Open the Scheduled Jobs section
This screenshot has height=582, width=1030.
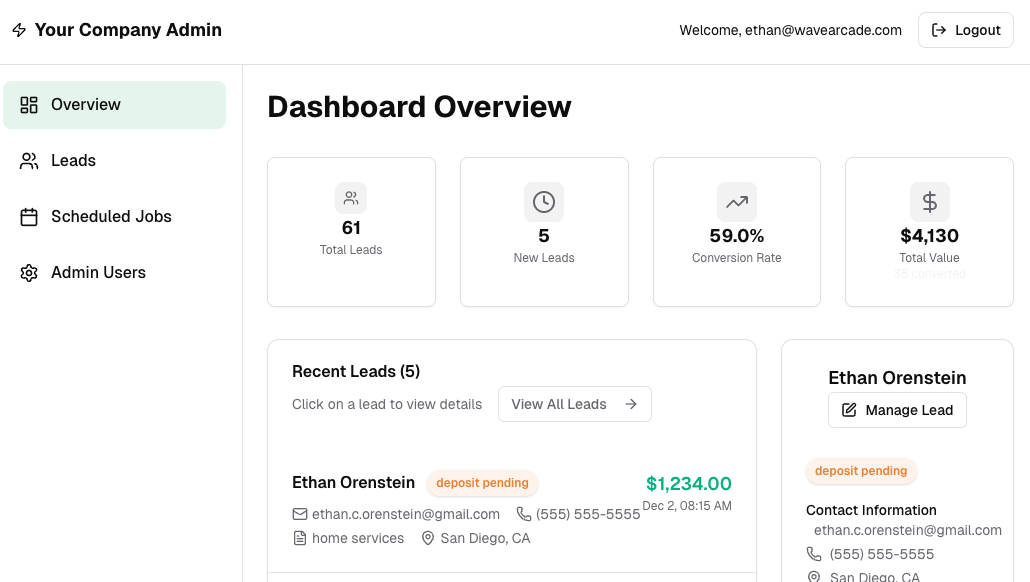click(x=111, y=216)
